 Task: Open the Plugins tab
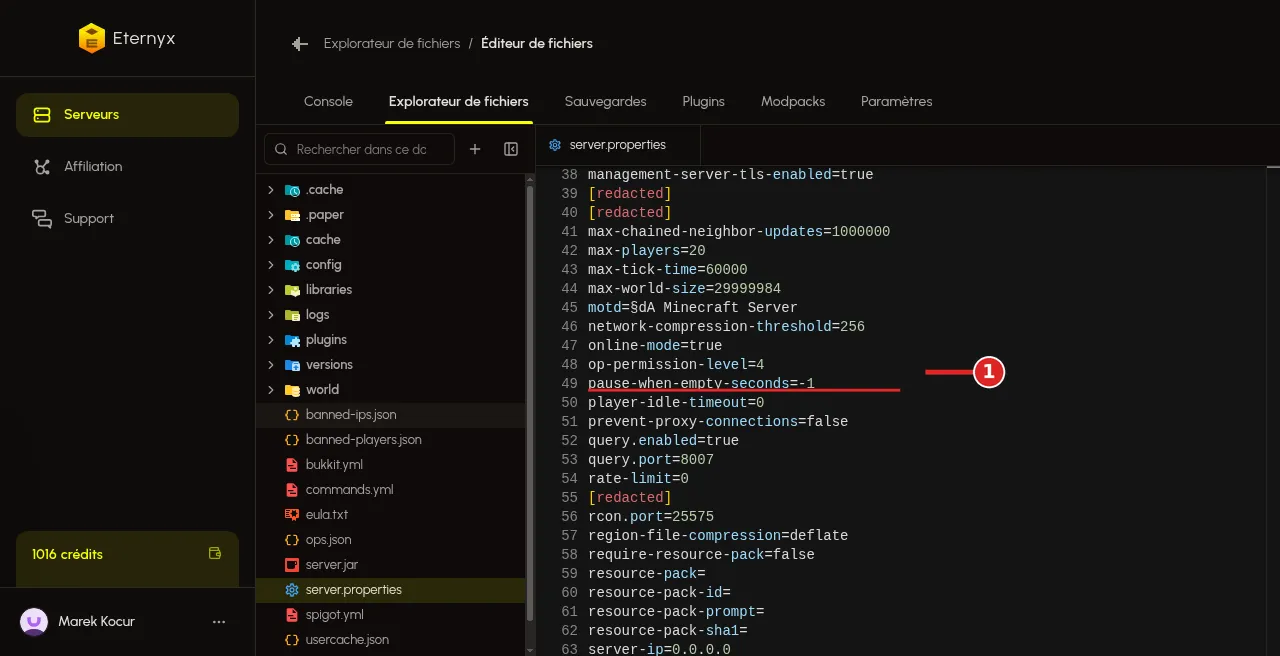[x=704, y=102]
